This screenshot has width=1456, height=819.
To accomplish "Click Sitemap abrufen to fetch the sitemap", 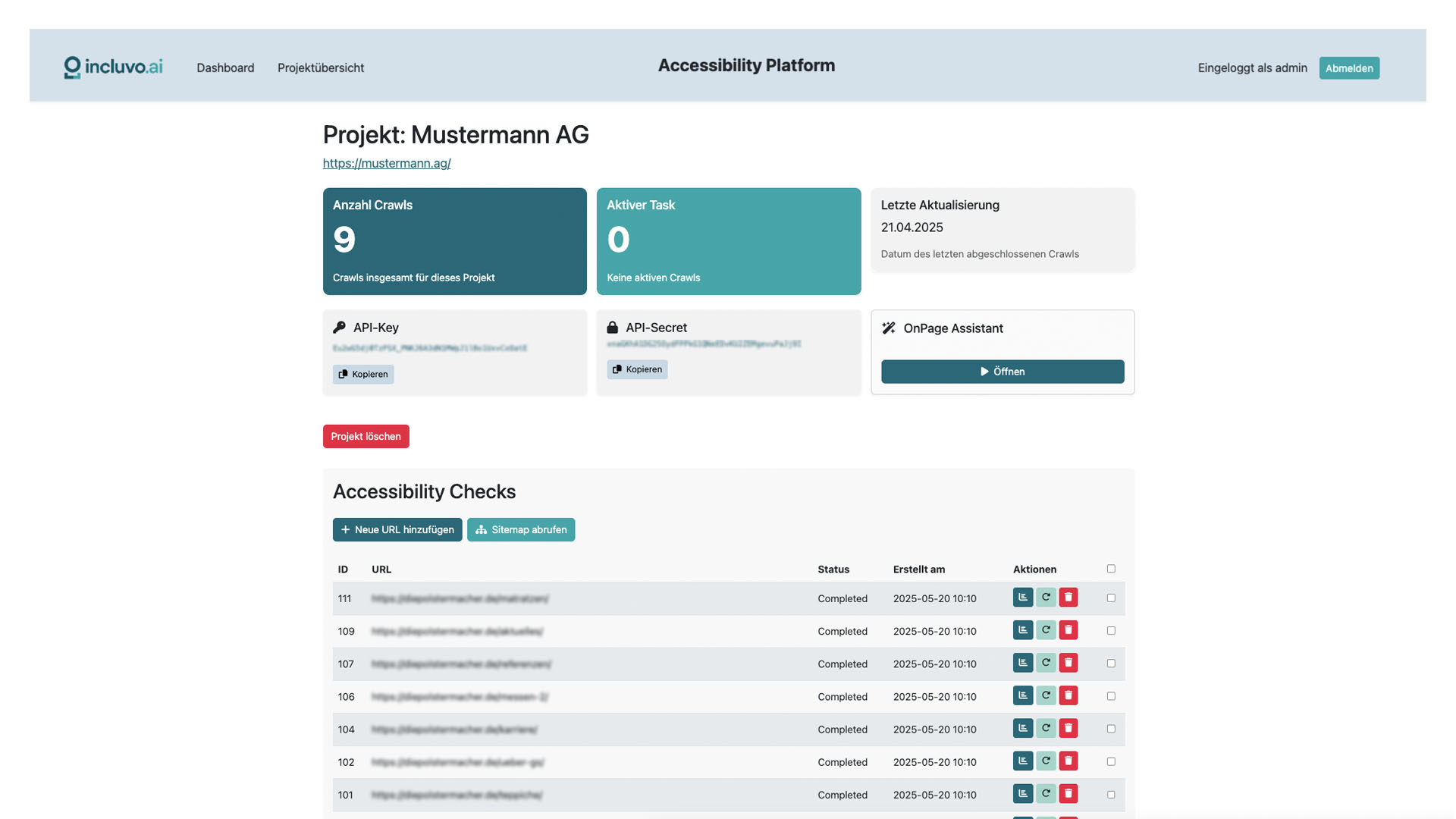I will click(521, 529).
